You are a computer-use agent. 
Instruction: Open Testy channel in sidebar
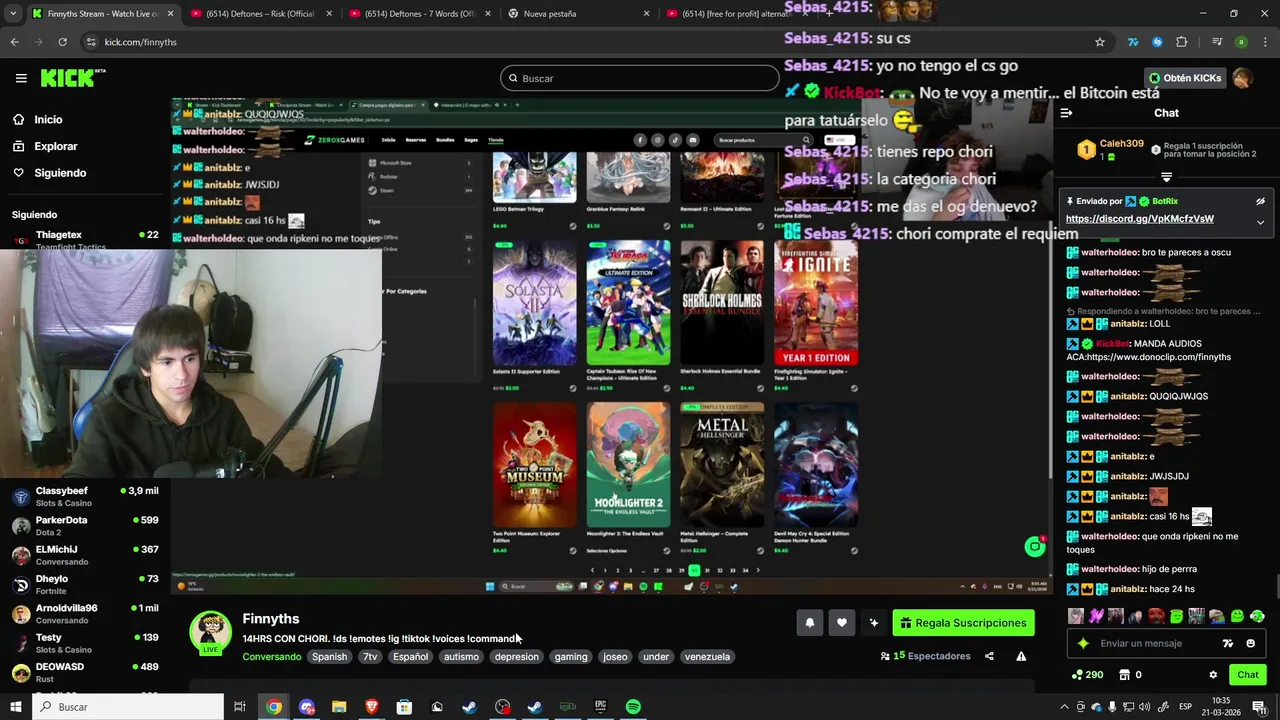85,643
